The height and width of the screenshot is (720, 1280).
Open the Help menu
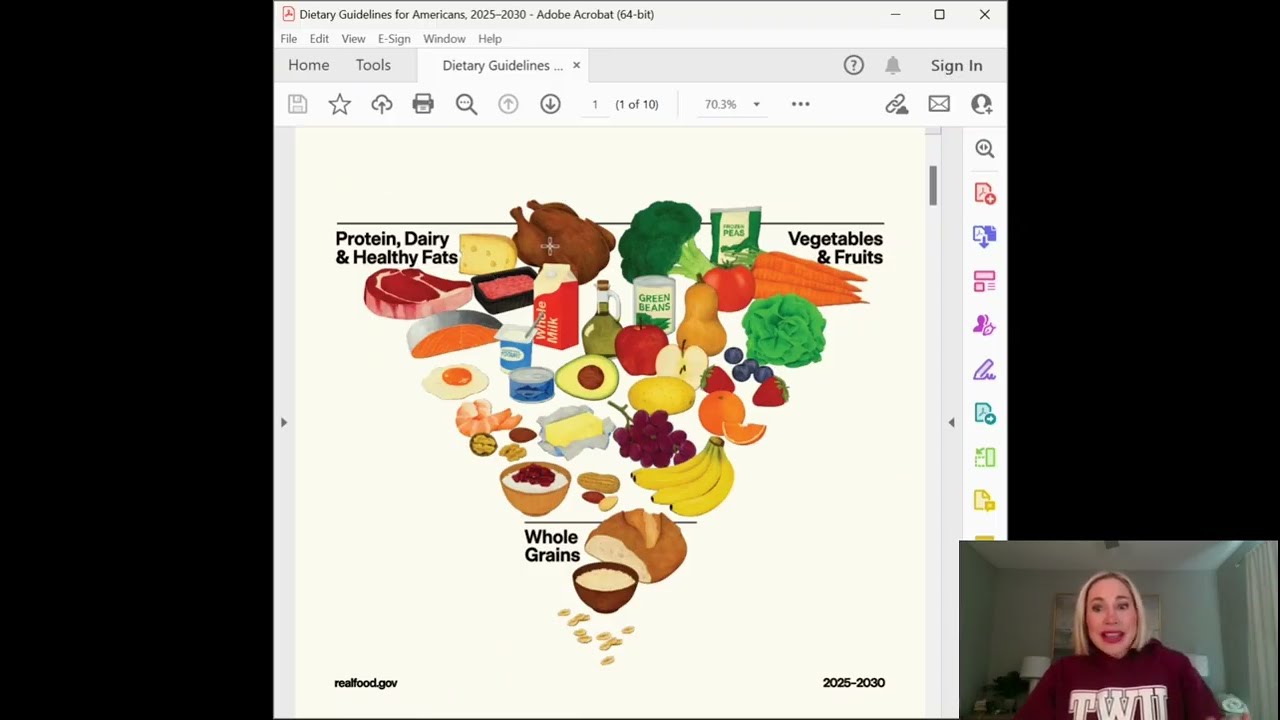pos(490,39)
